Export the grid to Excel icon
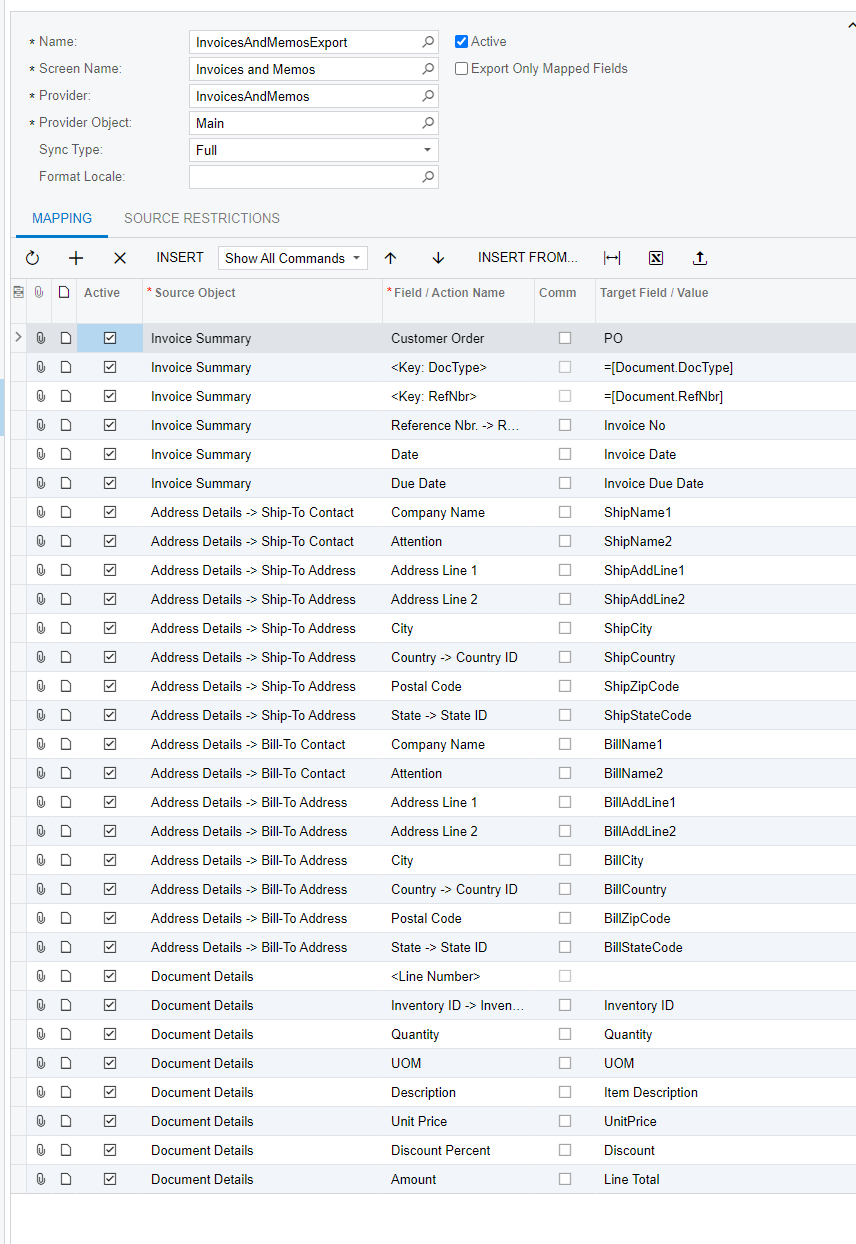856x1244 pixels. click(656, 258)
